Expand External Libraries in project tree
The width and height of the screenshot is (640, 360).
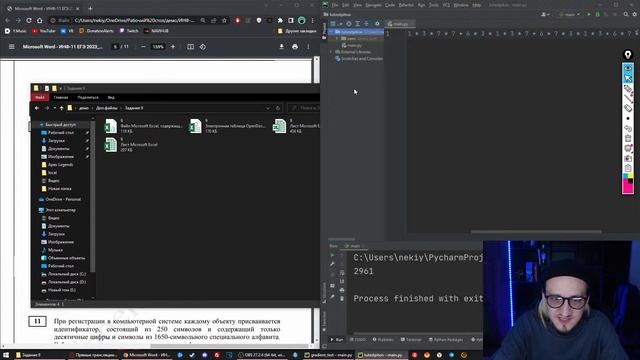(331, 52)
